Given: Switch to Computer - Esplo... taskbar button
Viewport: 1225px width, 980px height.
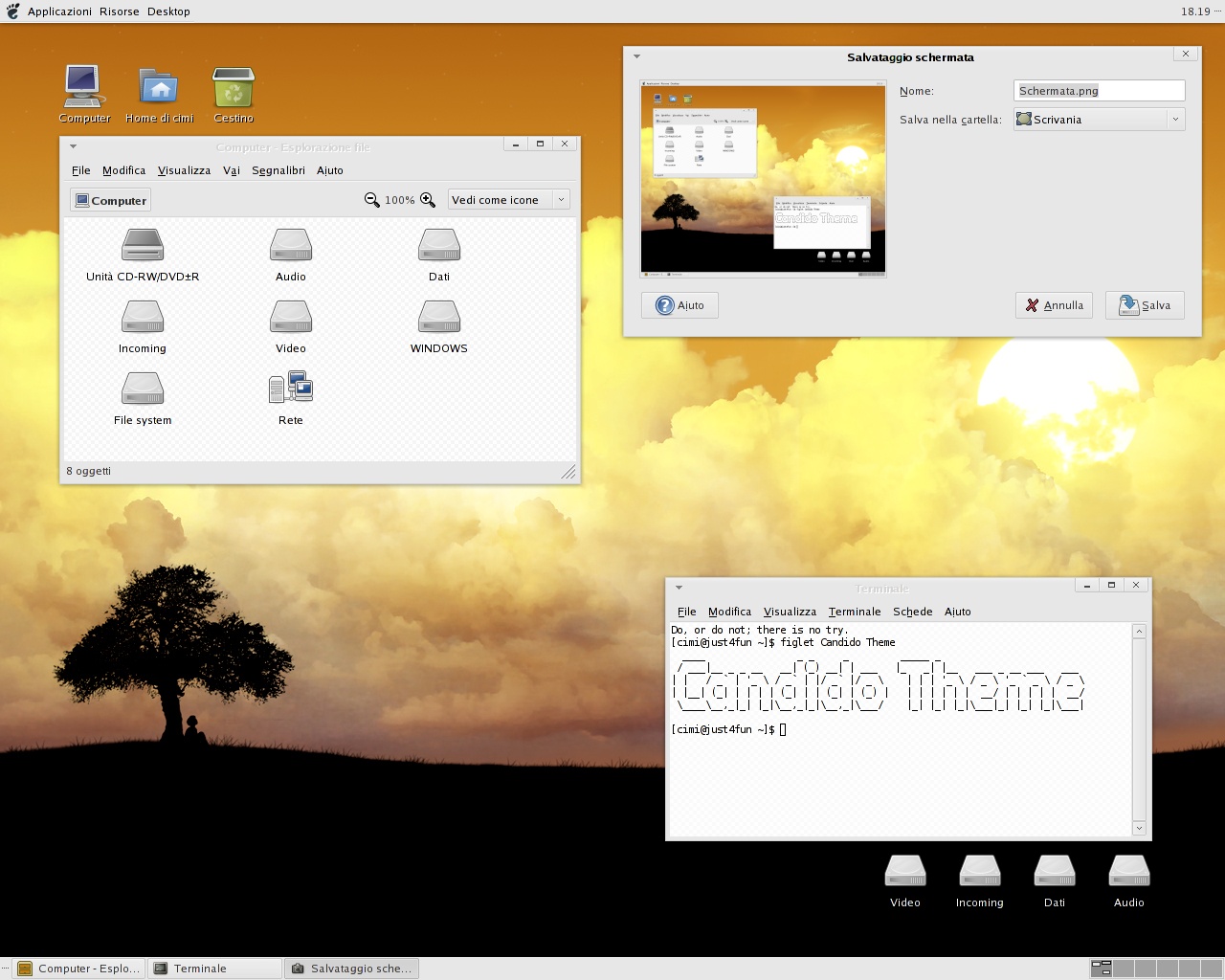Looking at the screenshot, I should (x=79, y=969).
